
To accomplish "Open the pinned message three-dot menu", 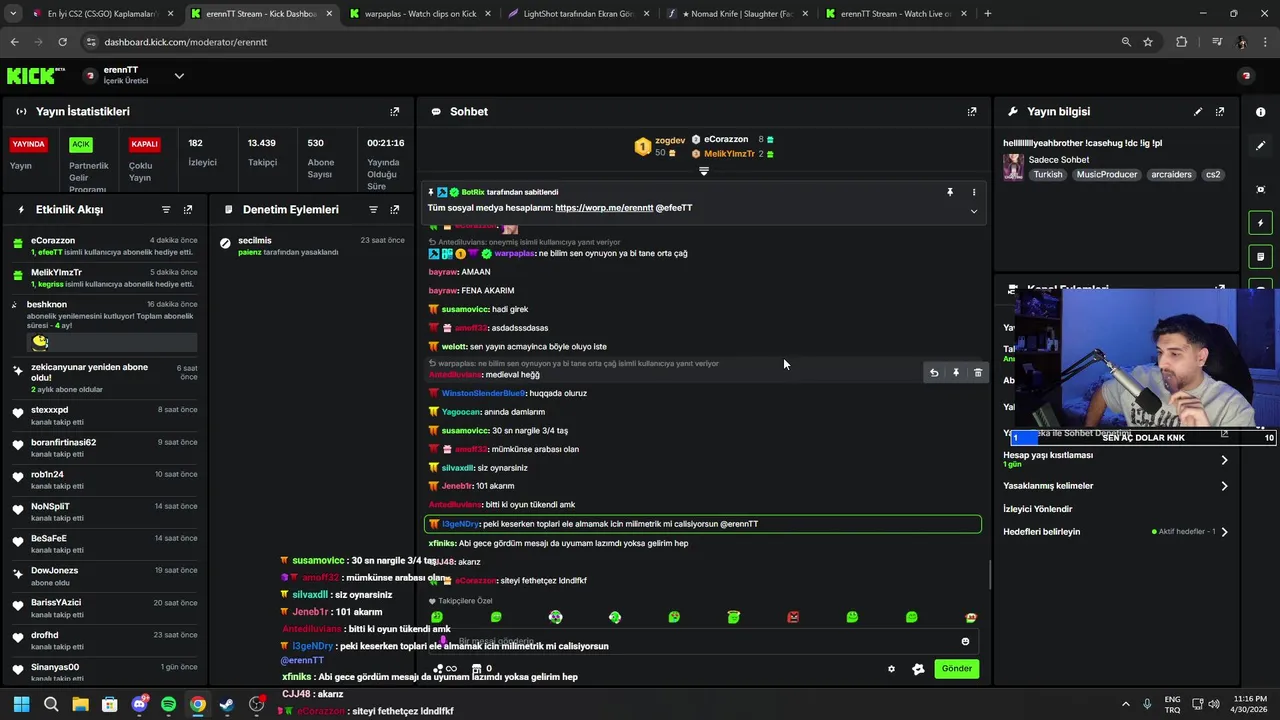I will (974, 192).
